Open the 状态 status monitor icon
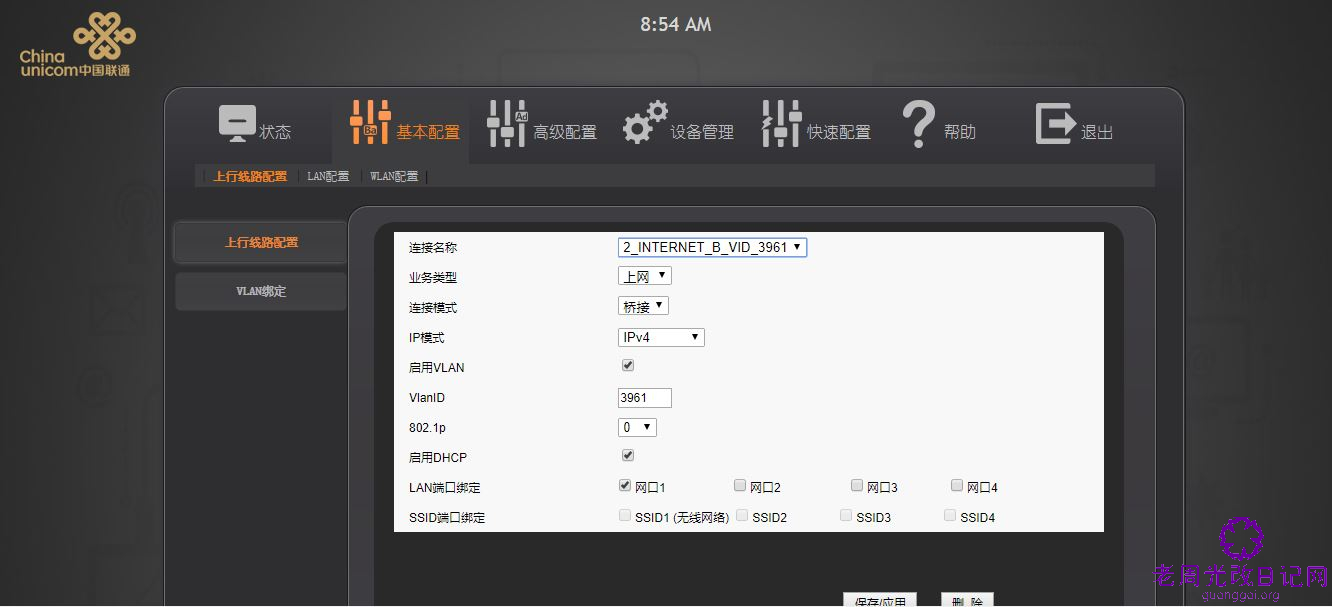The height and width of the screenshot is (607, 1332). tap(237, 123)
